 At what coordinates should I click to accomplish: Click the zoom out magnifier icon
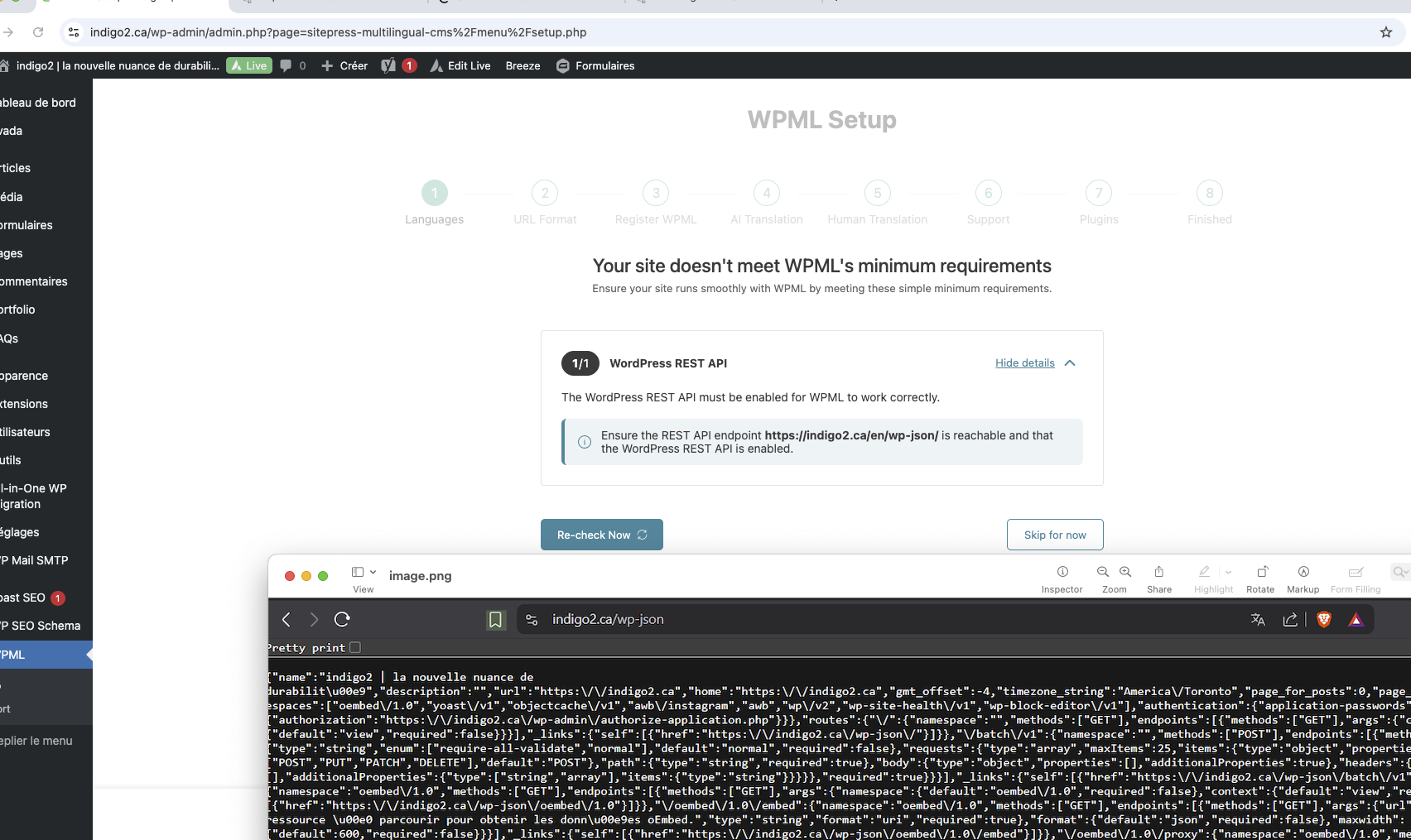tap(1103, 572)
